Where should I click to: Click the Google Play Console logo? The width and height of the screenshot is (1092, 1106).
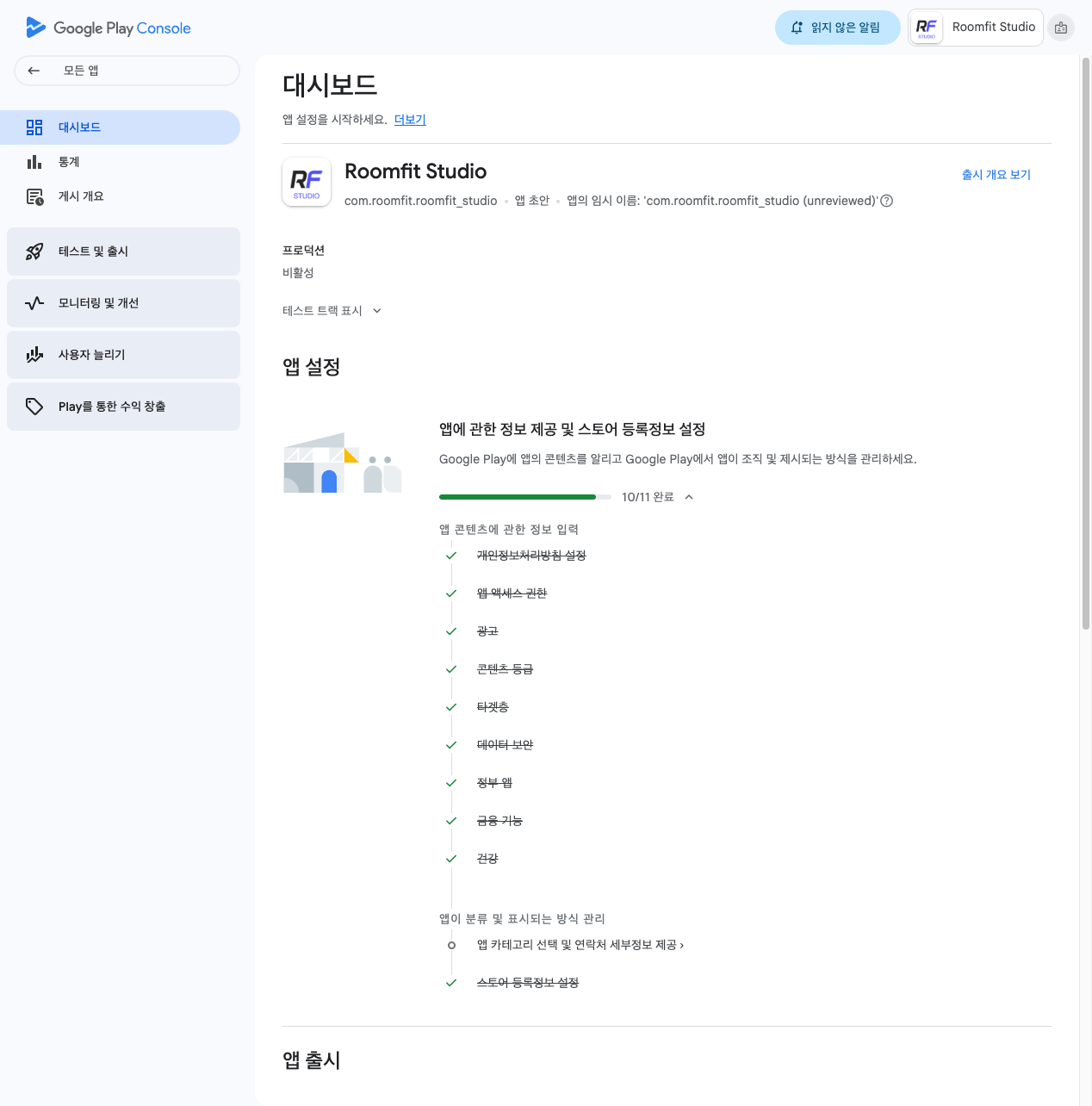click(x=108, y=28)
